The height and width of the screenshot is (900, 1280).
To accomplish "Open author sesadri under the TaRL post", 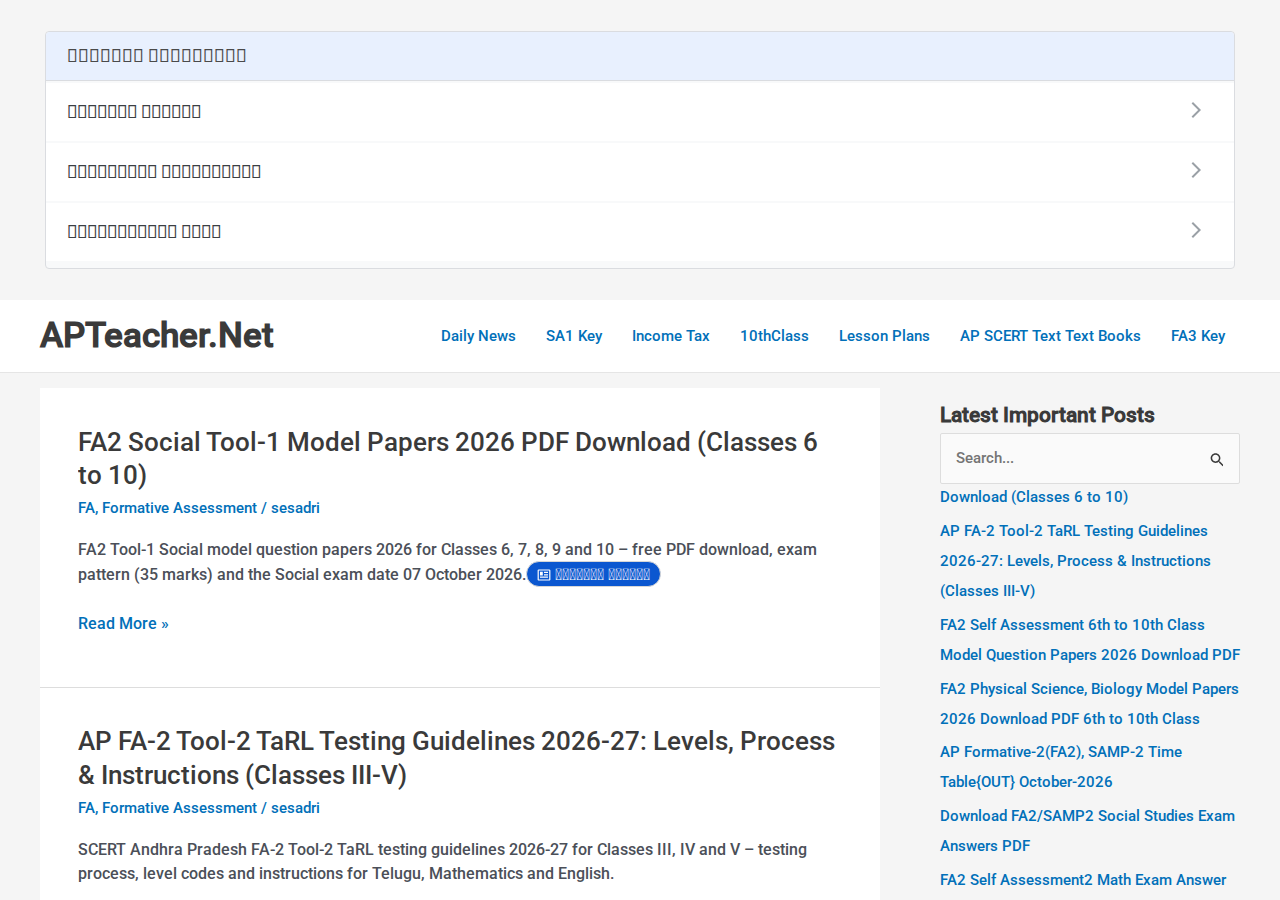I will 295,808.
